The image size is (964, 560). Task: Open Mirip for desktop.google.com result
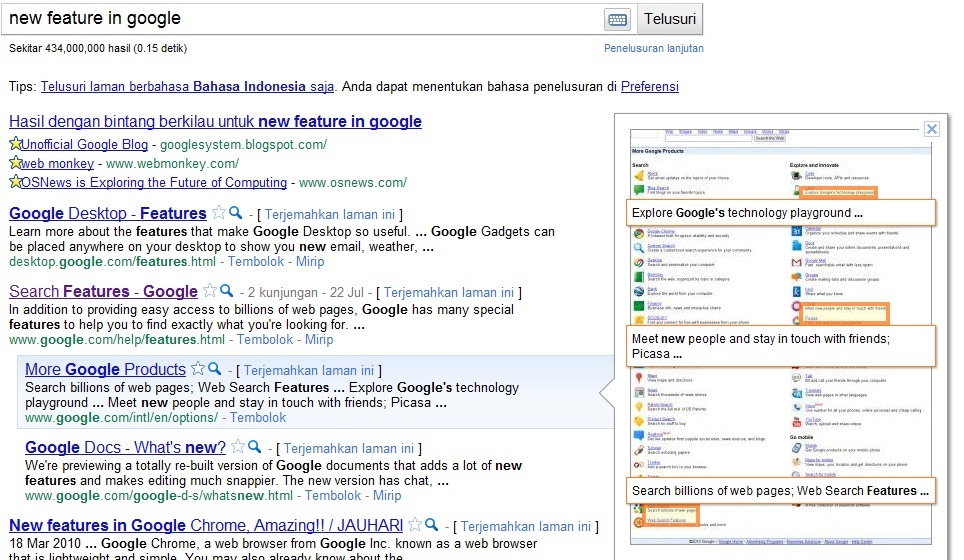pos(310,261)
